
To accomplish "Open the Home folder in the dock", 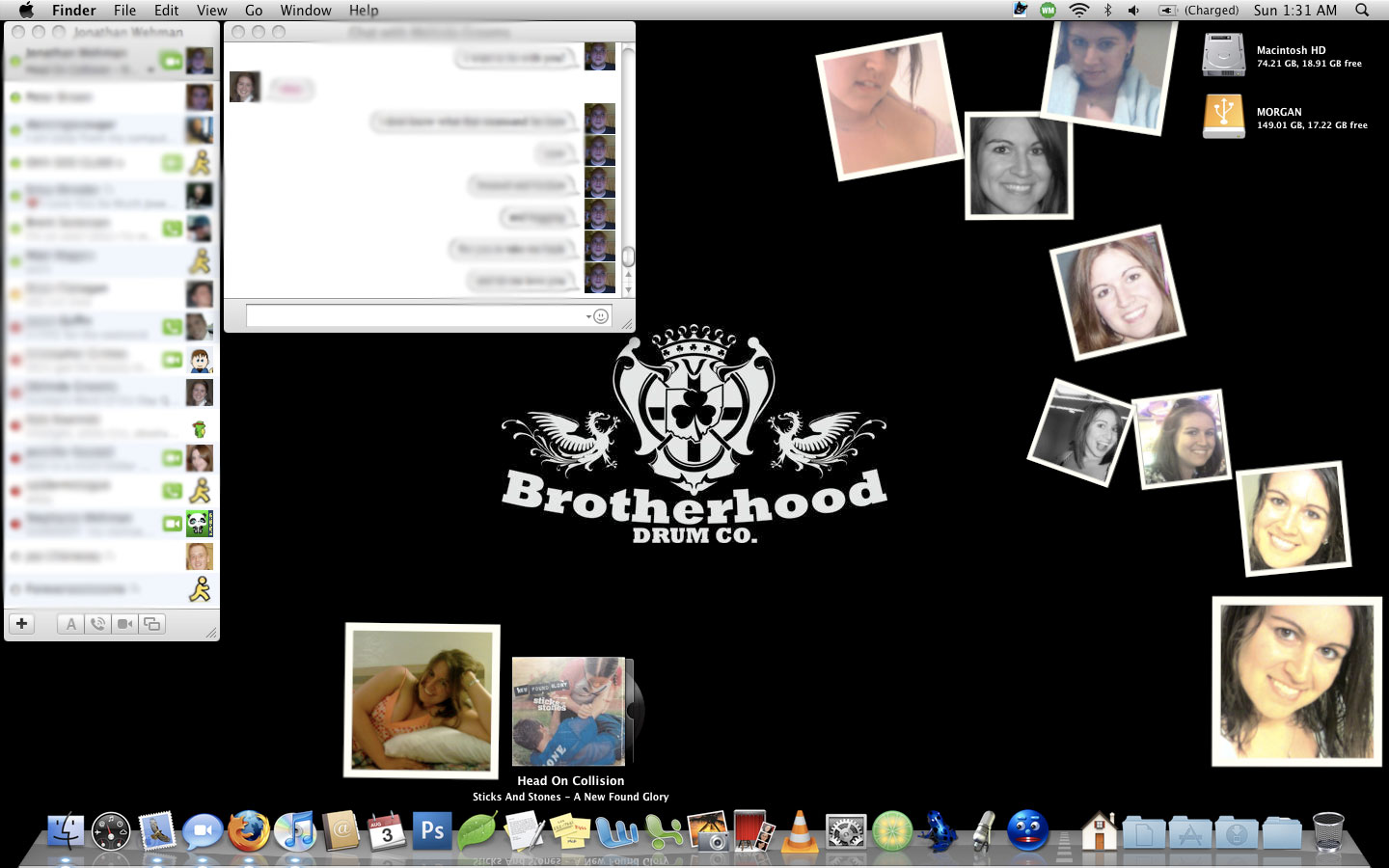I will (1100, 830).
